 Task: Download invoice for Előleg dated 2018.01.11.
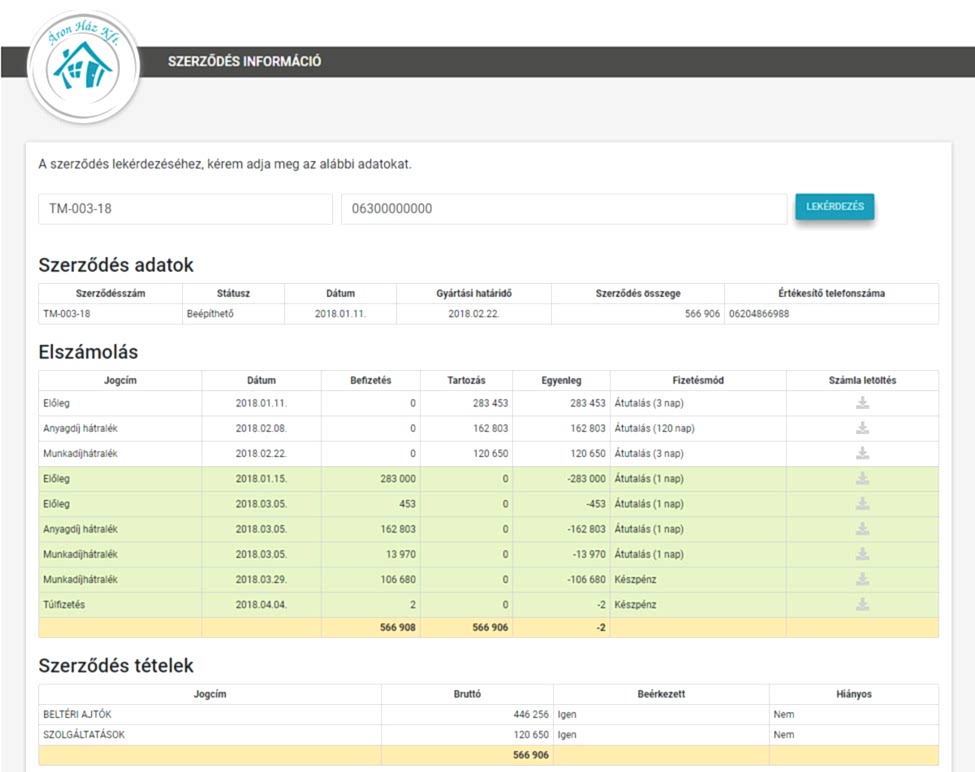[862, 403]
